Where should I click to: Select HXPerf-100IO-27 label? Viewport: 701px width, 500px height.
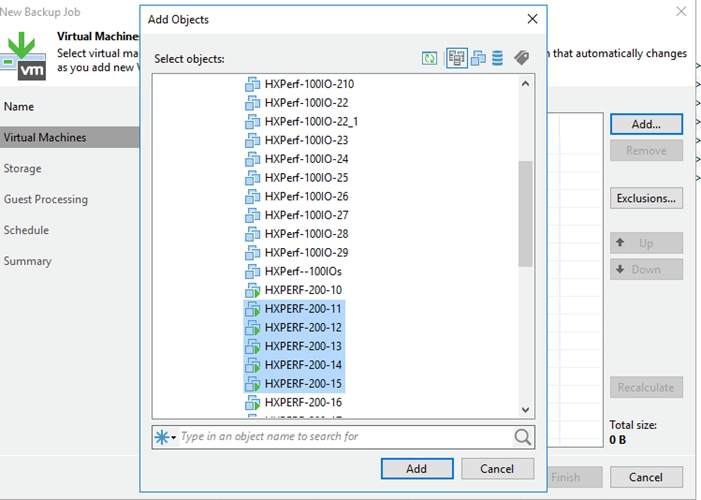pos(306,216)
